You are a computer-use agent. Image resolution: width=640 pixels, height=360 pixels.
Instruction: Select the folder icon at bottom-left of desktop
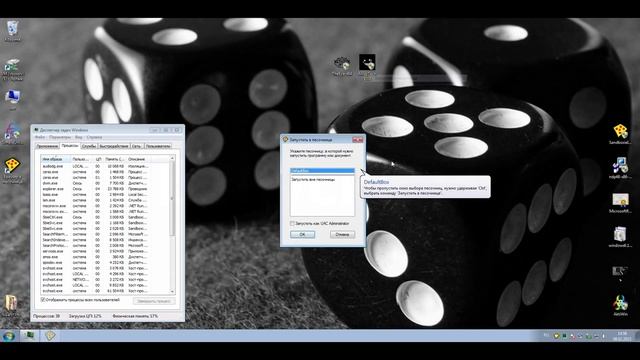tap(11, 305)
